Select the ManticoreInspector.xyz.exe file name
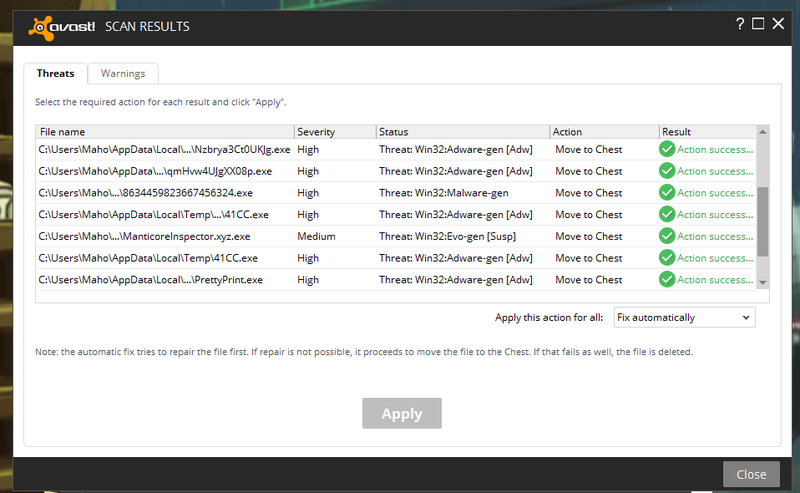 pyautogui.click(x=144, y=236)
